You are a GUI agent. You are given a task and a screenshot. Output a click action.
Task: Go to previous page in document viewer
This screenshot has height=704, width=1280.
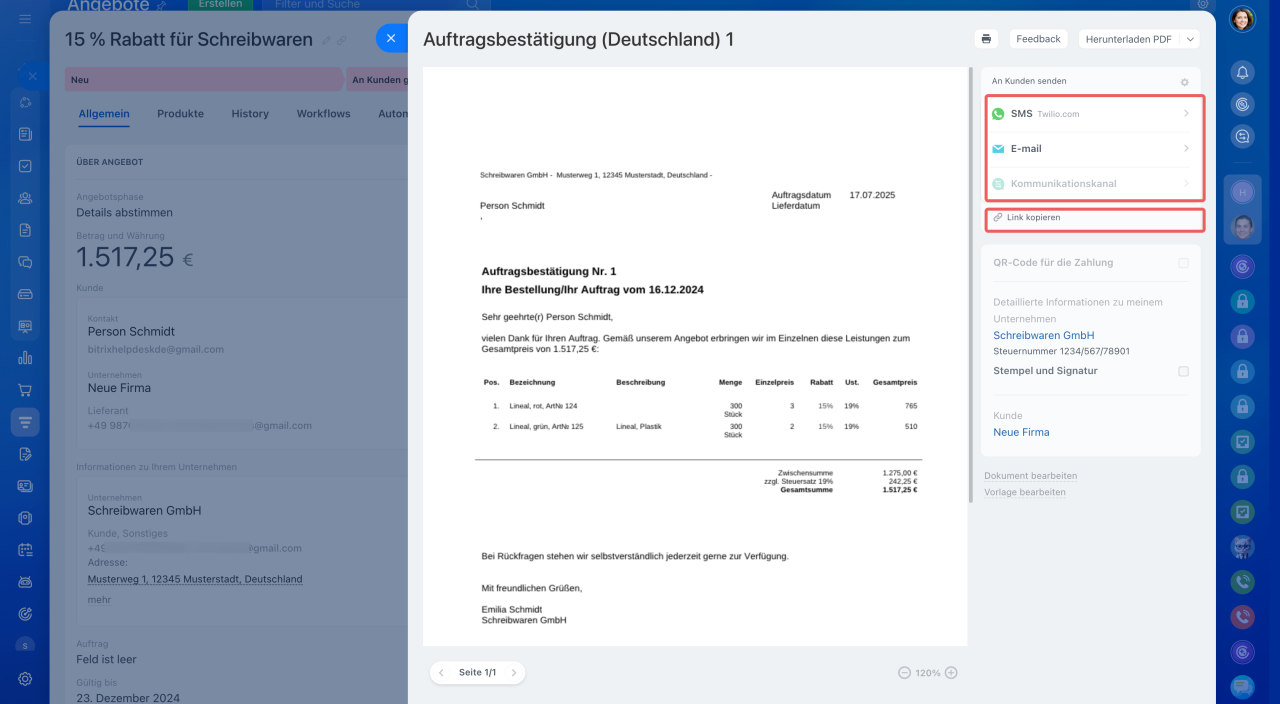point(442,673)
